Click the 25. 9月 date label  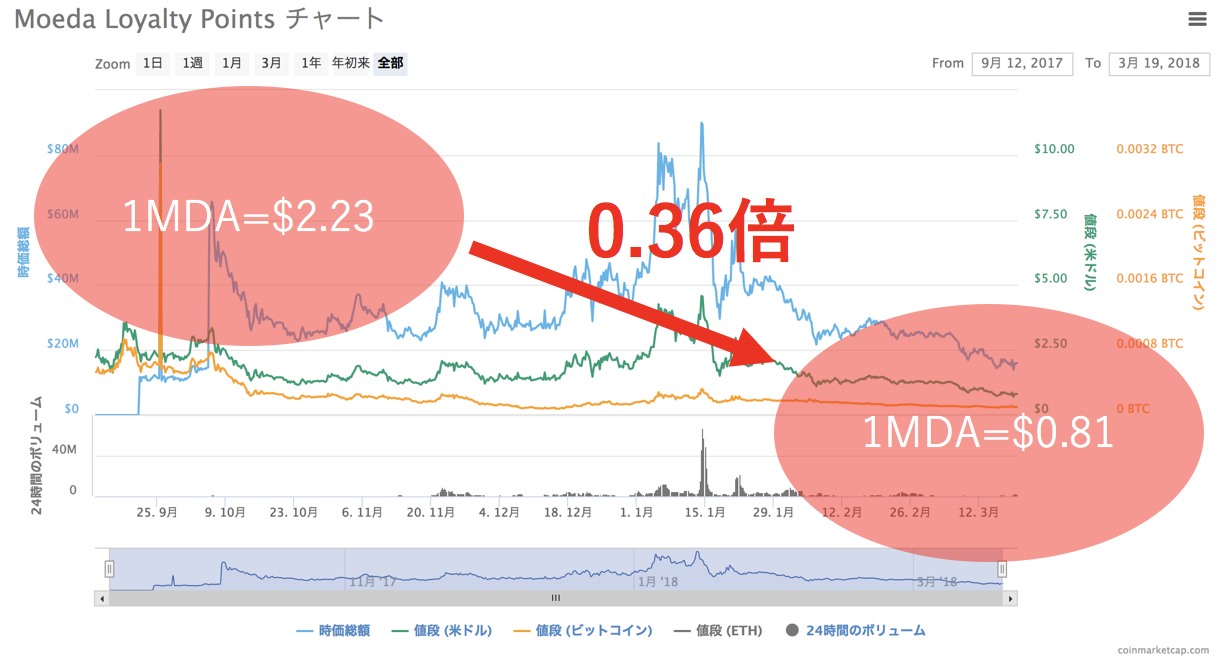pyautogui.click(x=157, y=512)
